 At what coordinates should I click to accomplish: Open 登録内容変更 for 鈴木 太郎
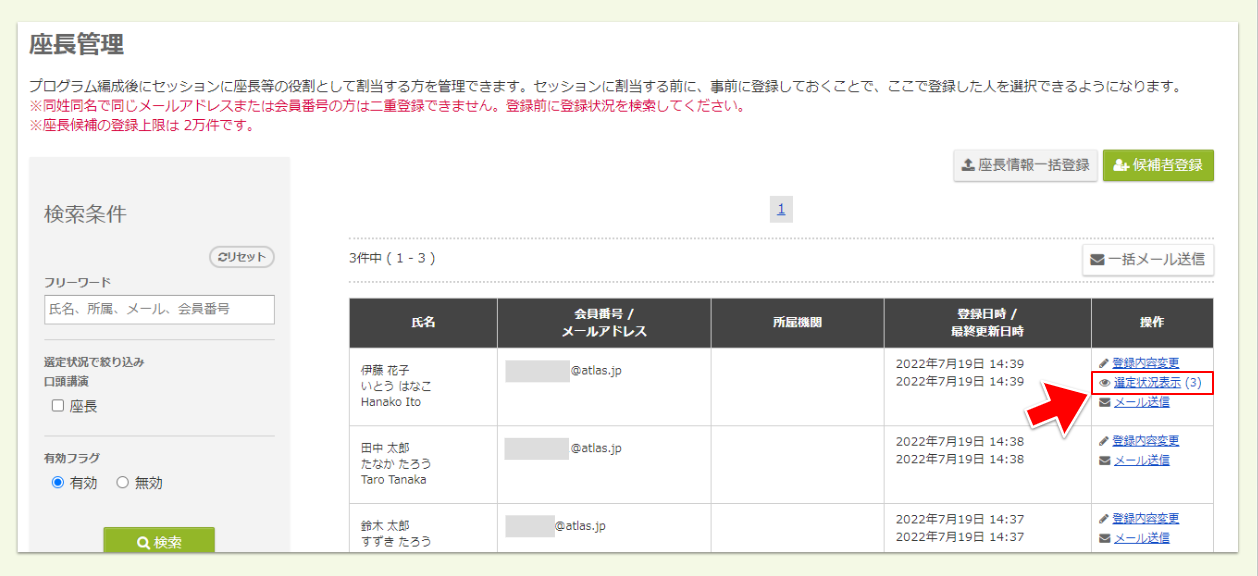pos(1145,518)
